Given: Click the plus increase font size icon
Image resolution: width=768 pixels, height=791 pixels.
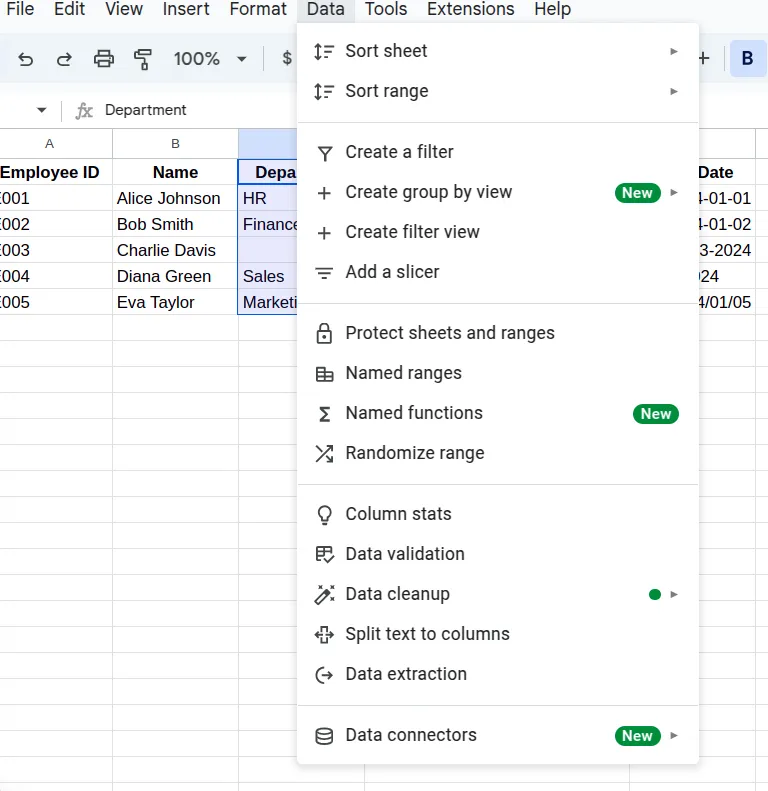Looking at the screenshot, I should 704,59.
